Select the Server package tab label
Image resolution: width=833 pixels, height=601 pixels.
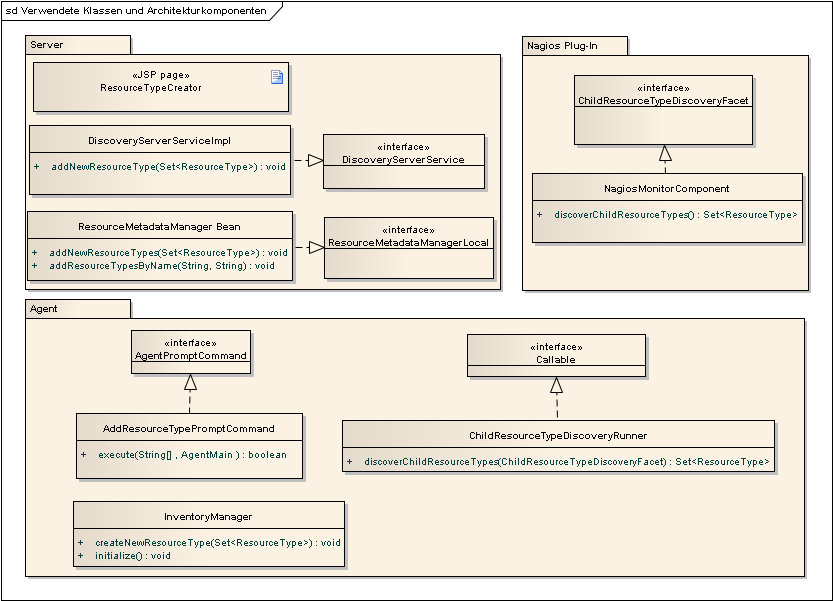click(x=47, y=45)
